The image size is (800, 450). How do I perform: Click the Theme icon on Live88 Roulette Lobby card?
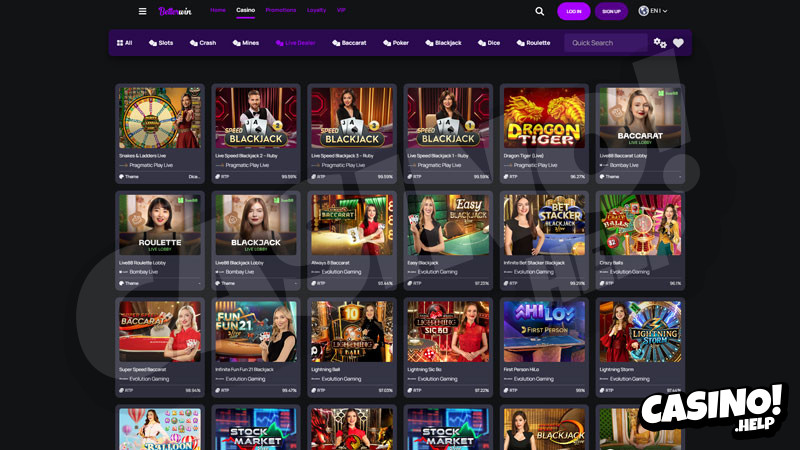point(121,284)
